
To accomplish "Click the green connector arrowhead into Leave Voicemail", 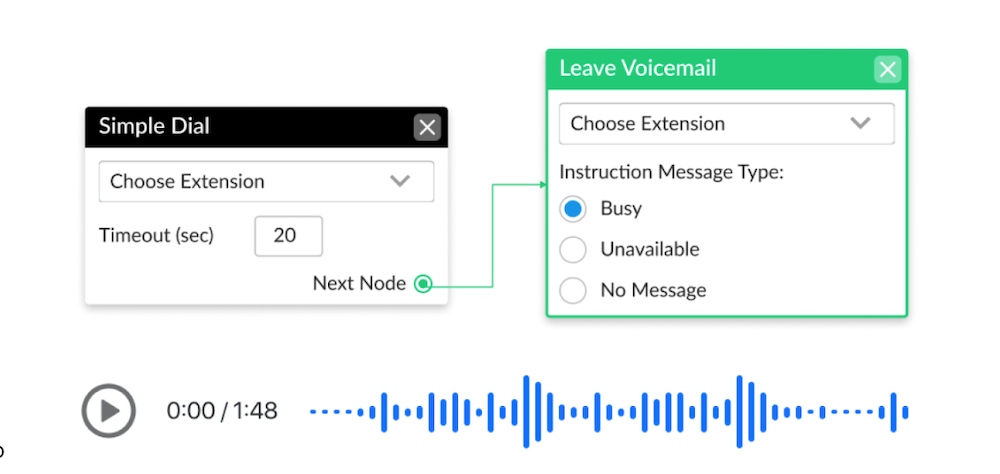I will click(x=543, y=185).
